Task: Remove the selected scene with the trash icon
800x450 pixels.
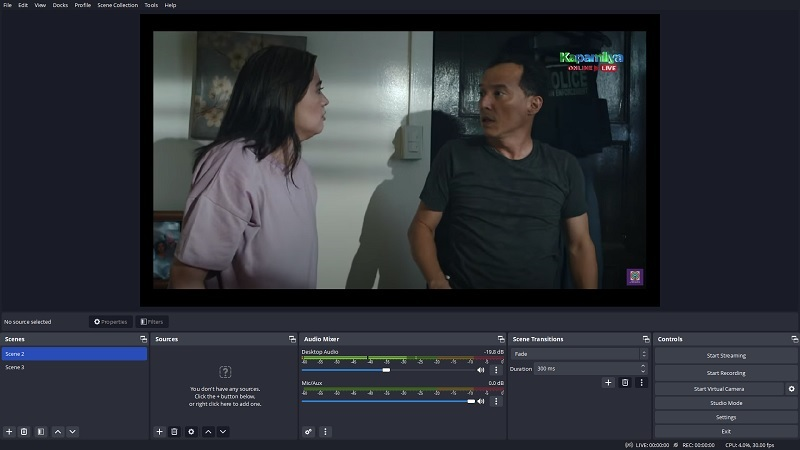Action: click(x=24, y=432)
